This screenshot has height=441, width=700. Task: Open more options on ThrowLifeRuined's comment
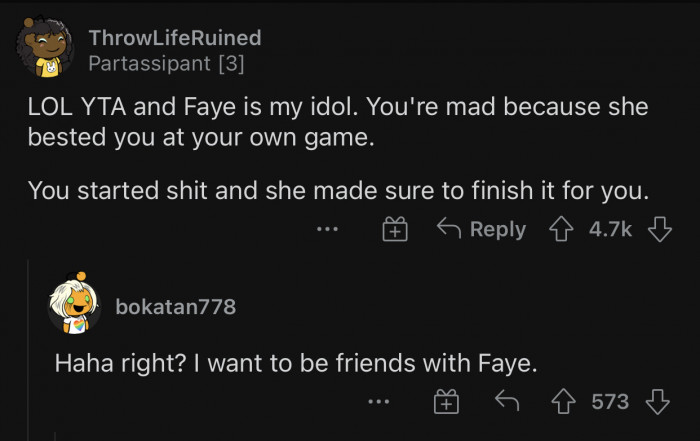(326, 229)
